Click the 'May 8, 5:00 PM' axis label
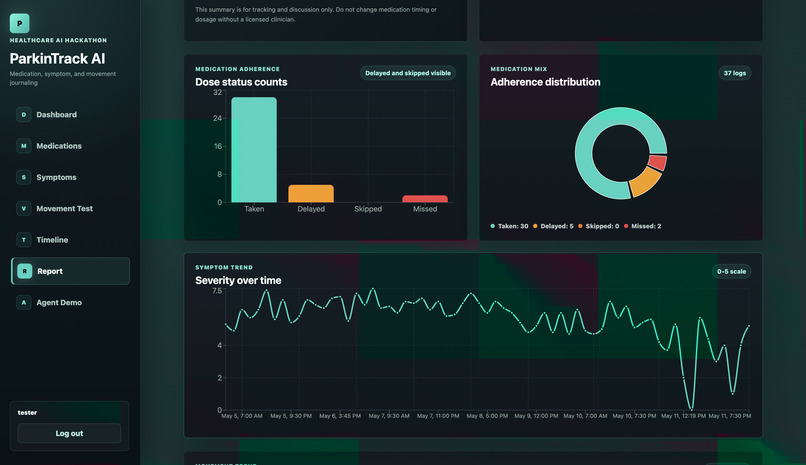 487,416
